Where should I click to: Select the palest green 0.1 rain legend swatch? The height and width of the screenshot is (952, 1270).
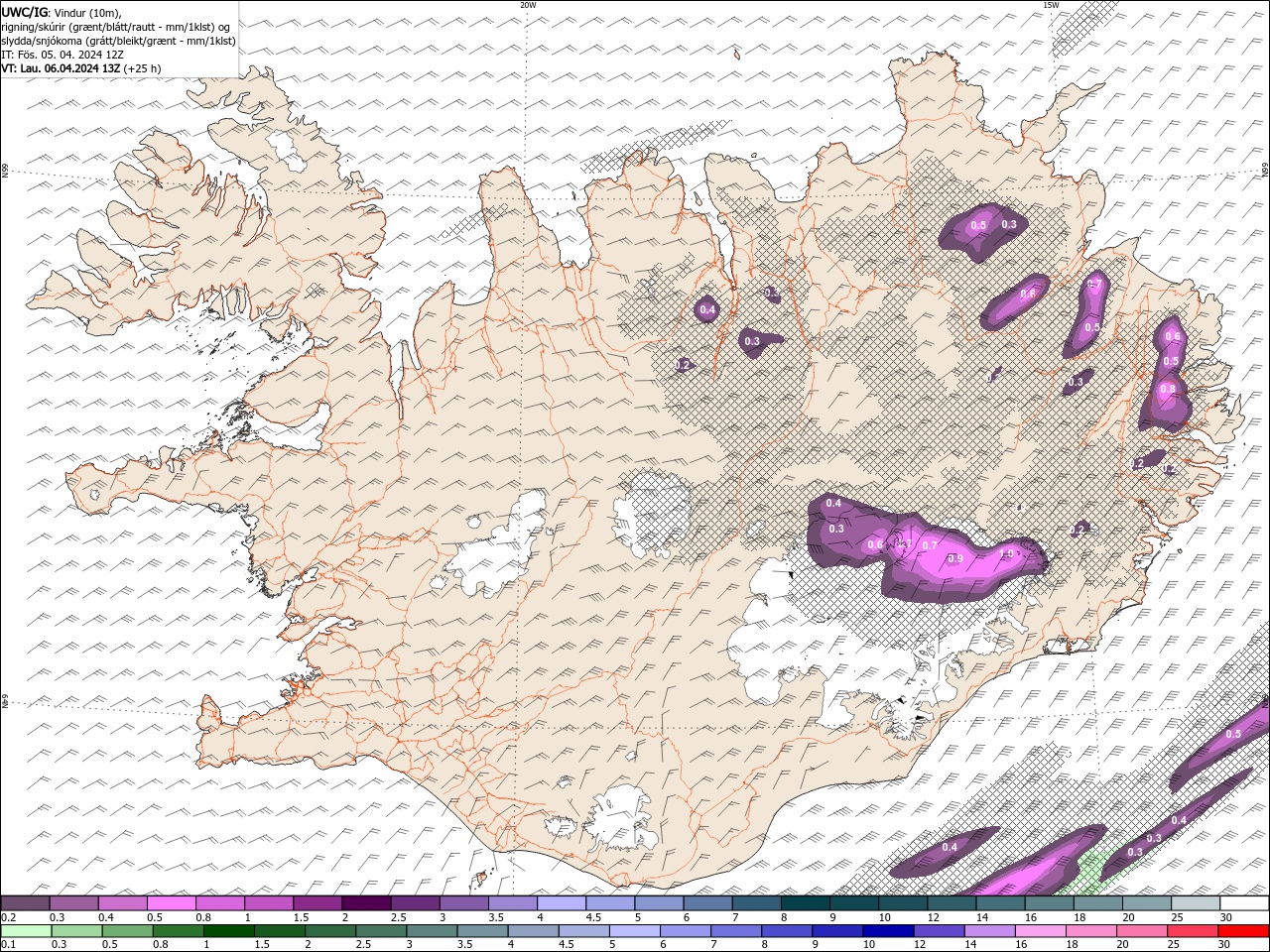pyautogui.click(x=26, y=930)
